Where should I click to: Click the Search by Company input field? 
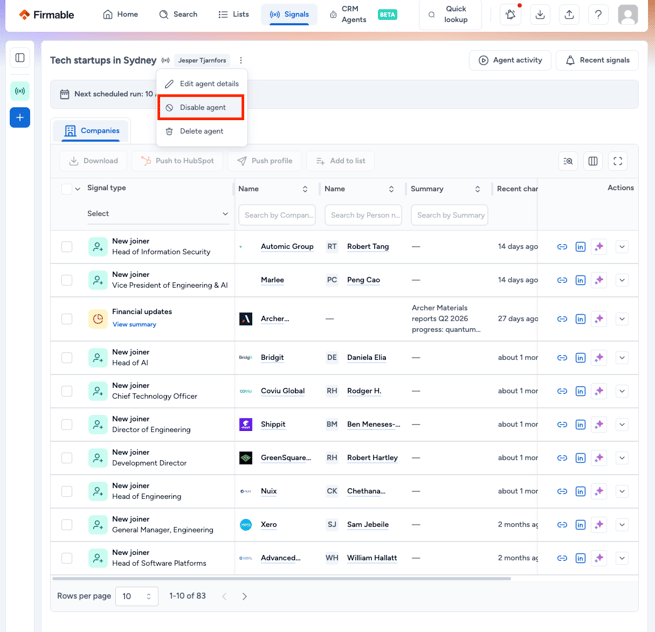(277, 215)
